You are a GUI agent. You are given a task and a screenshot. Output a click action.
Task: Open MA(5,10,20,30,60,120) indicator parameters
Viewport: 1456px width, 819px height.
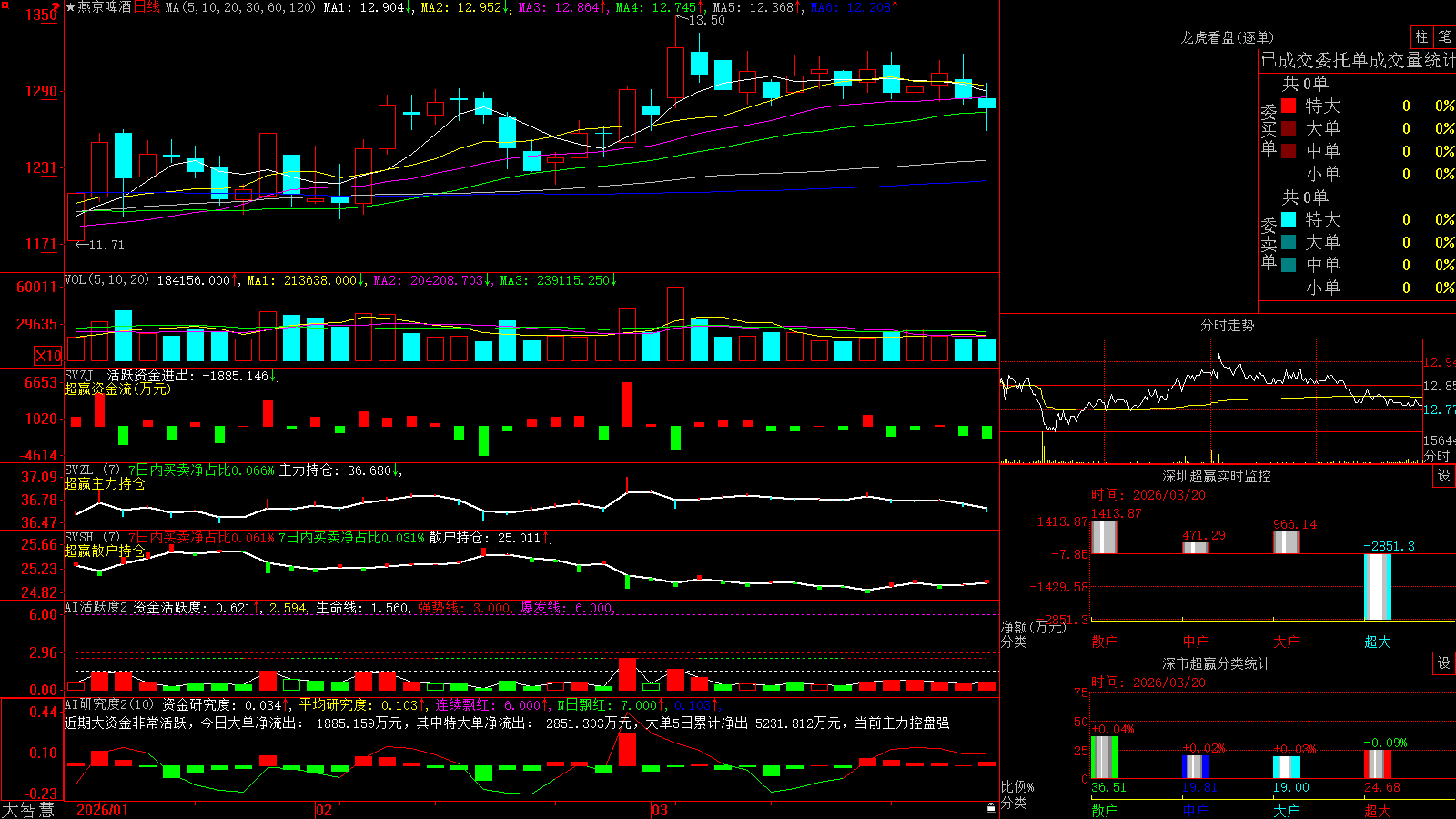(x=240, y=7)
